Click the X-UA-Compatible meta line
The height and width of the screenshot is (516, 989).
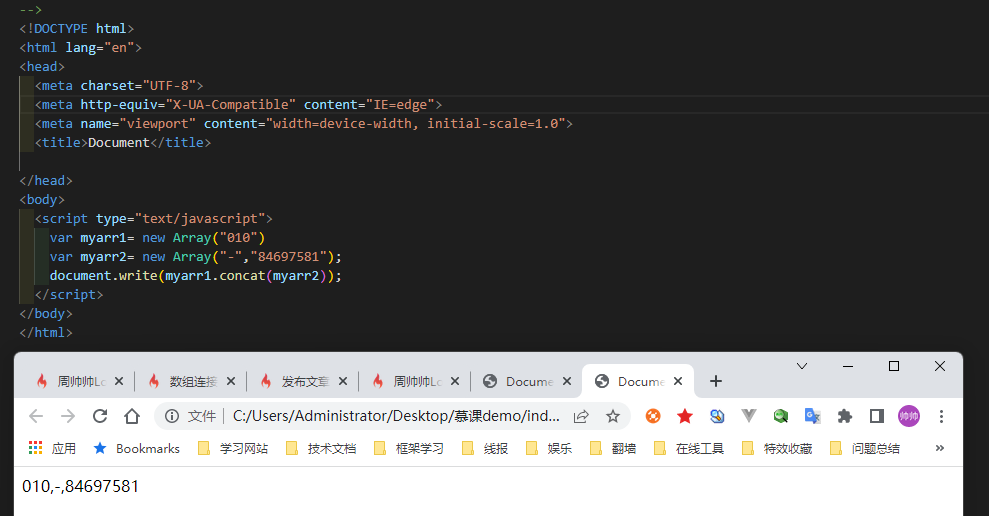pyautogui.click(x=238, y=105)
